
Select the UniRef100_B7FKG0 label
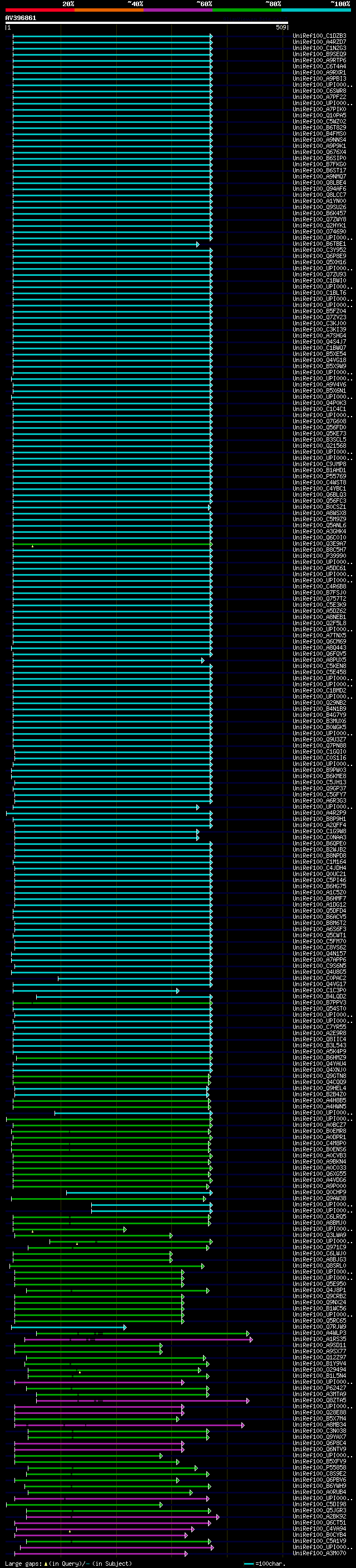[x=319, y=164]
